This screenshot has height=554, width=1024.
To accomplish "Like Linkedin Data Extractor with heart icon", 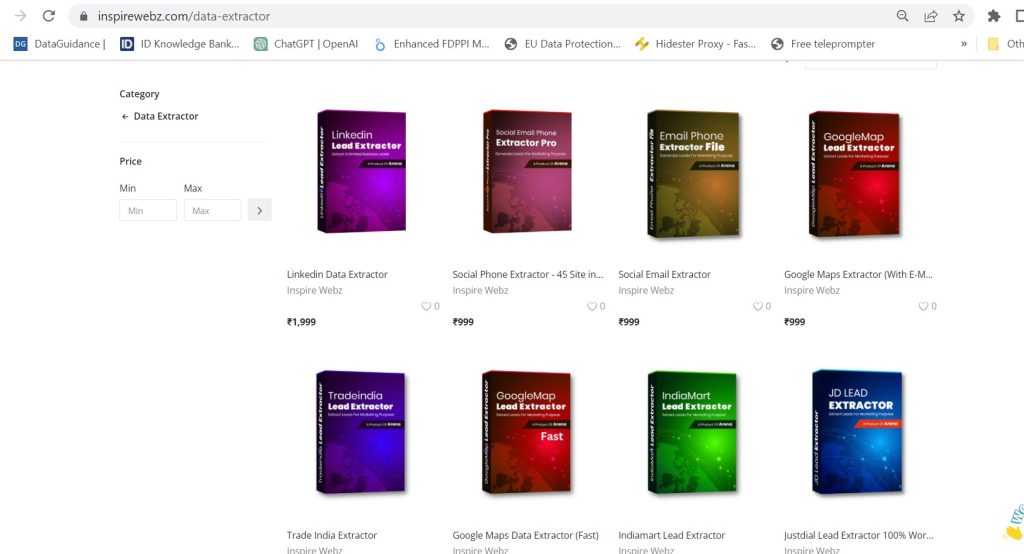I will click(x=426, y=306).
